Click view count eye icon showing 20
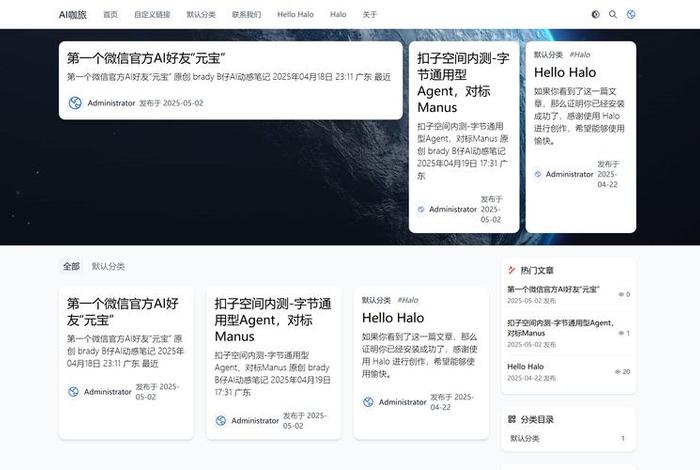700x470 pixels. pyautogui.click(x=617, y=372)
